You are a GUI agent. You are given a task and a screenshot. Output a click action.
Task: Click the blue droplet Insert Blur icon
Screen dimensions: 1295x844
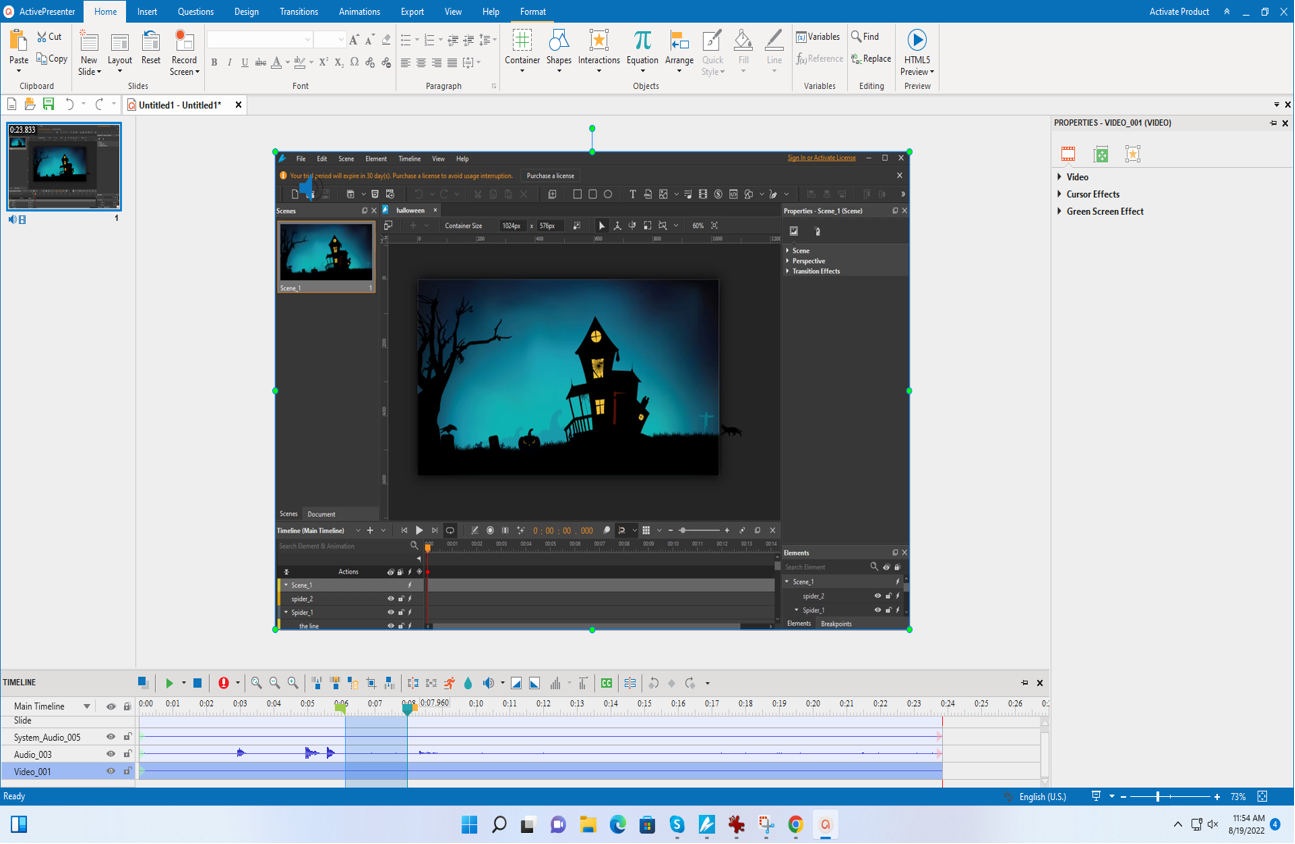(468, 684)
